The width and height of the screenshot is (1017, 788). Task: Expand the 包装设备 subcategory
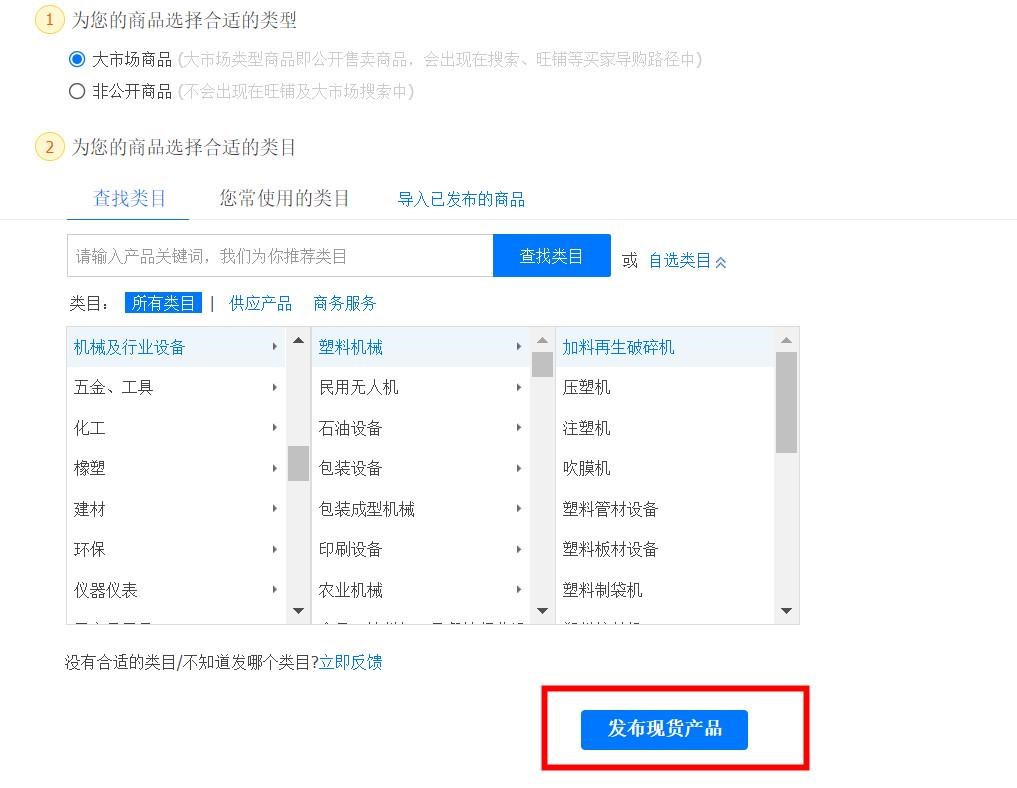point(350,468)
